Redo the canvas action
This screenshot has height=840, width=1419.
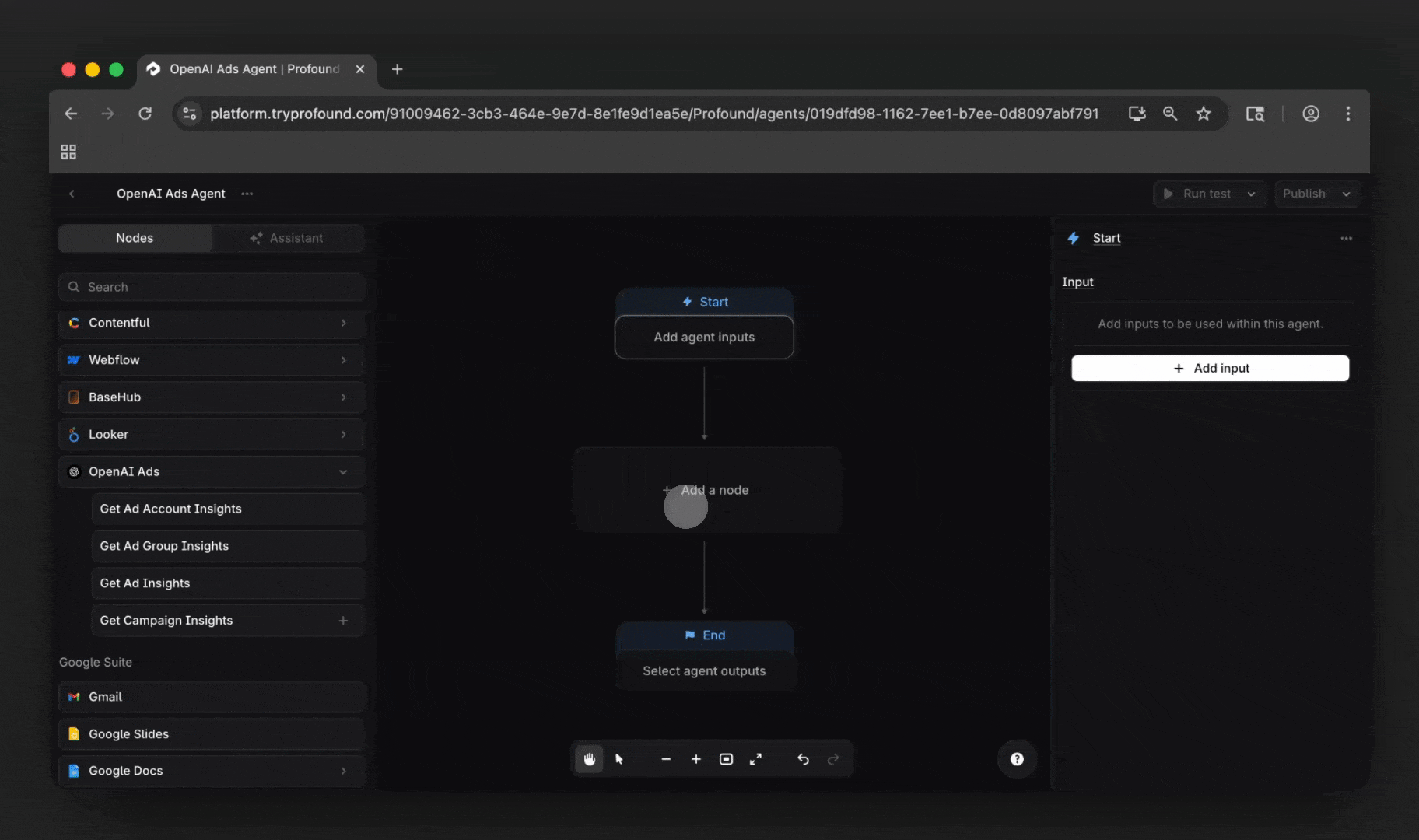[833, 759]
